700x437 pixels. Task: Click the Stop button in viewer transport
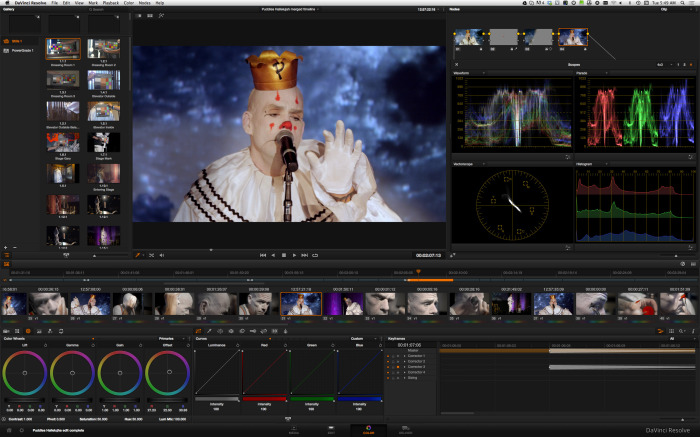point(284,255)
